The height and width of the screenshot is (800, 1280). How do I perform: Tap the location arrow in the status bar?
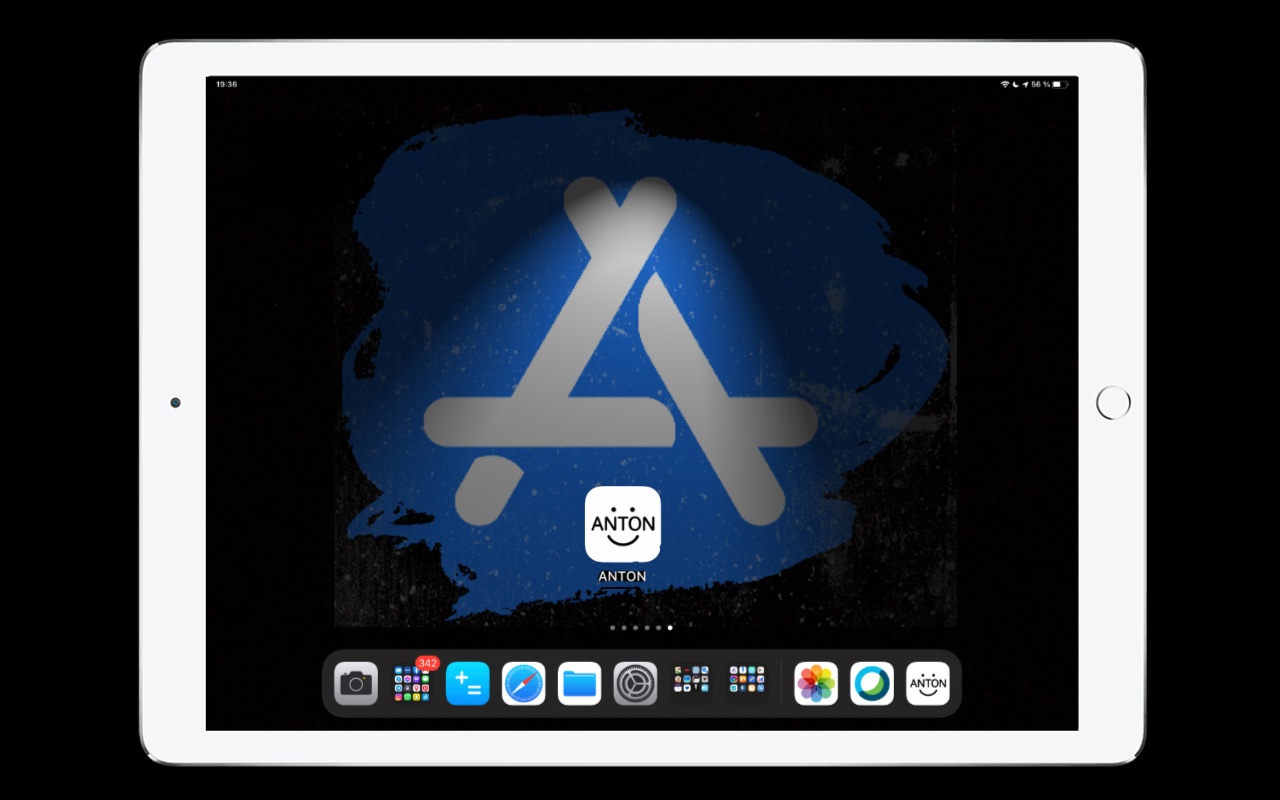point(1025,84)
